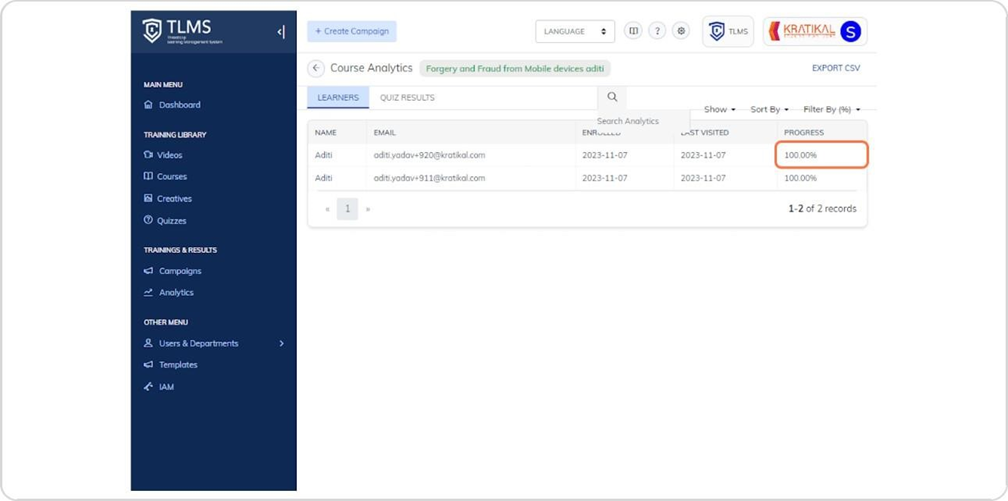Click the TLMS product switcher button

(x=728, y=32)
